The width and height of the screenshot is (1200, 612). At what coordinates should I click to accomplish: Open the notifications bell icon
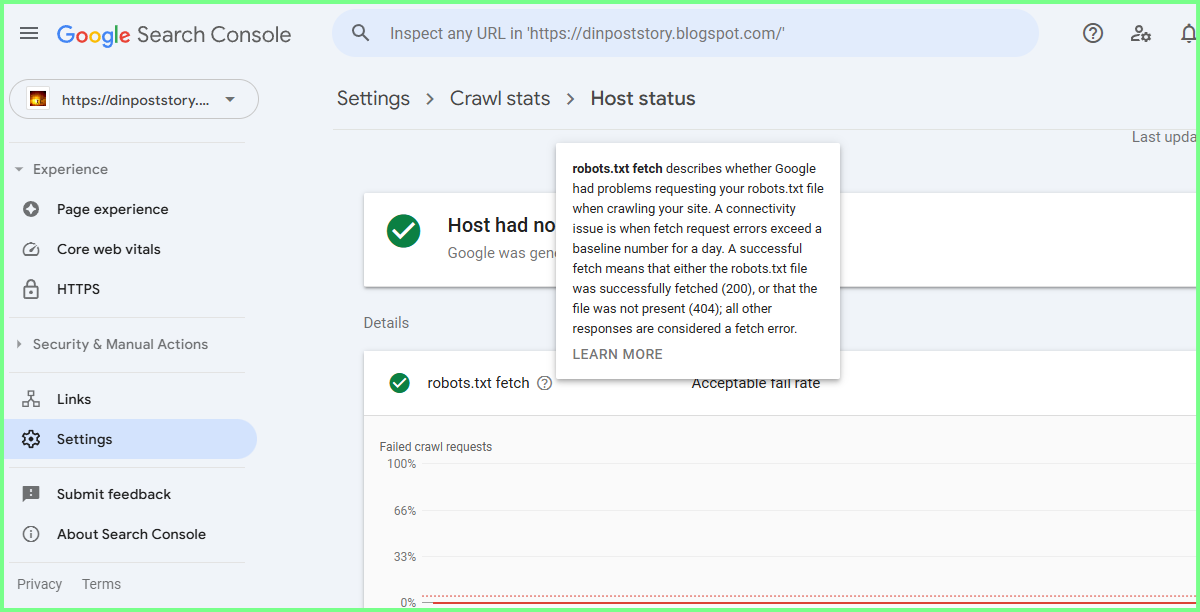(x=1189, y=33)
